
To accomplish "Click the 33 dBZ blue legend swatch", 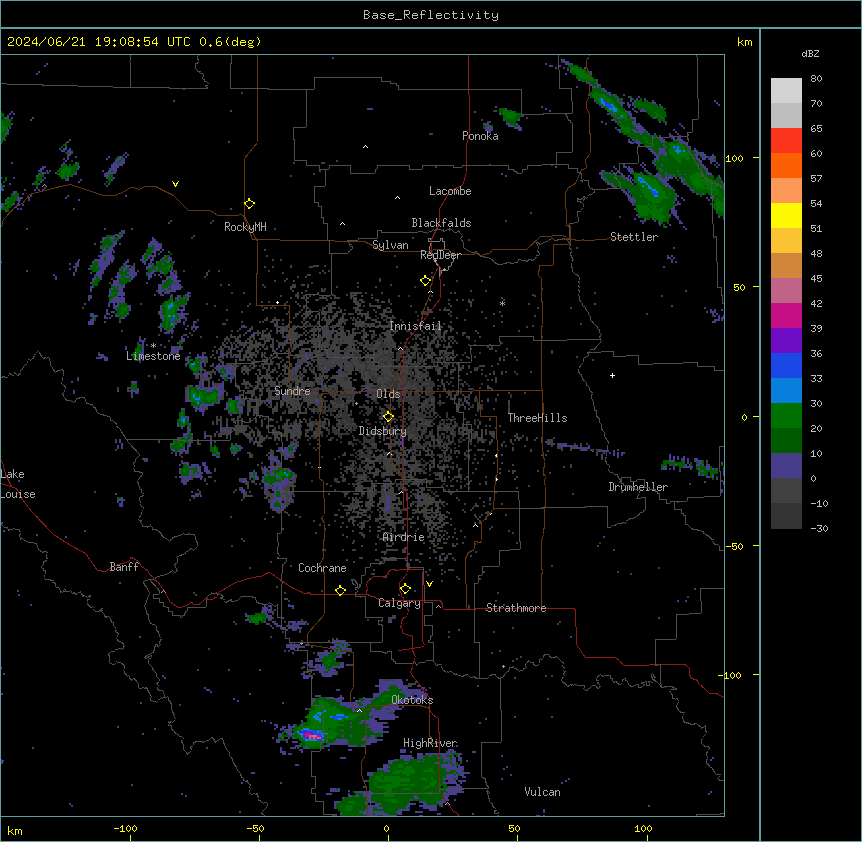I will [786, 365].
